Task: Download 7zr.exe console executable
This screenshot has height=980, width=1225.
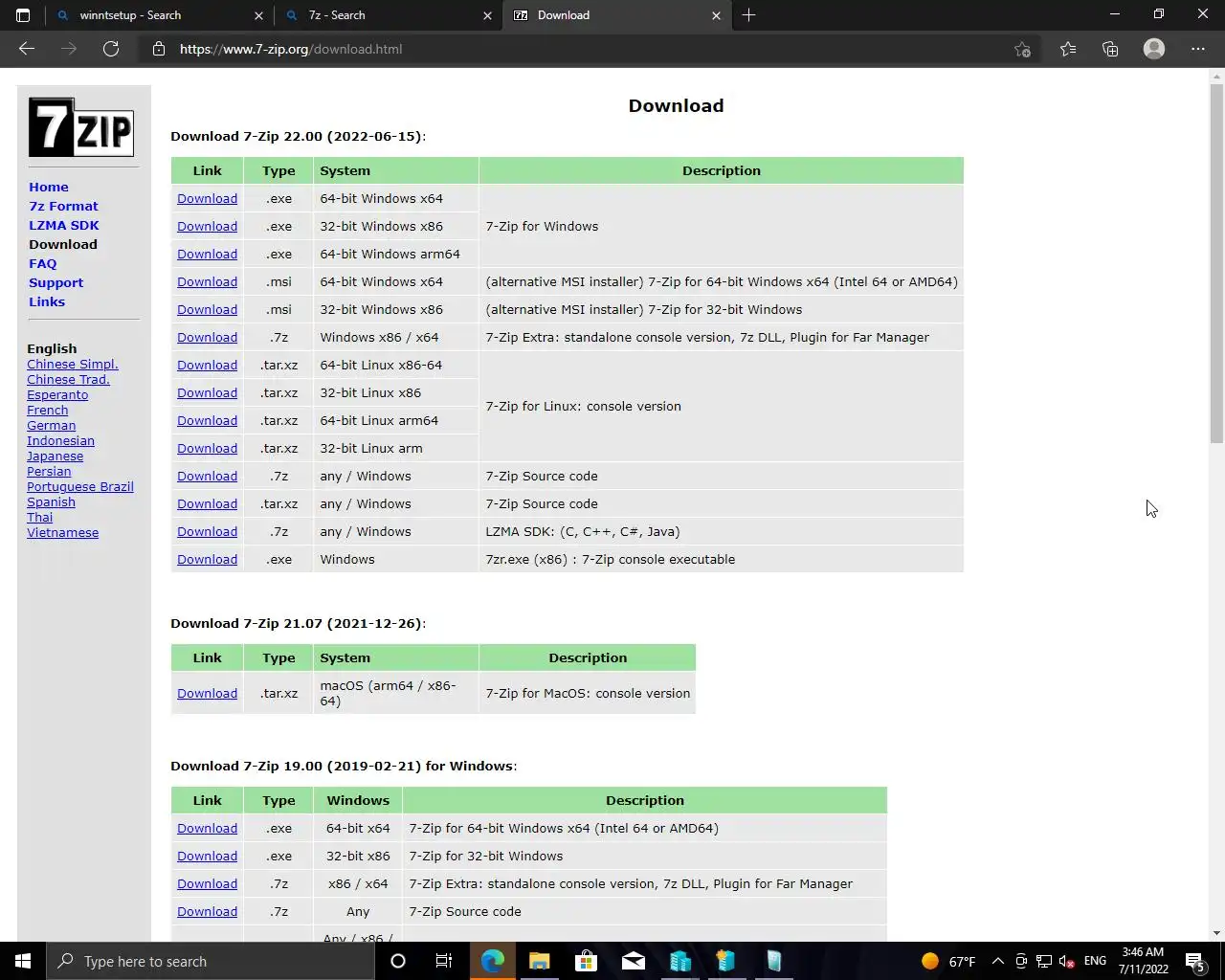Action: (x=207, y=559)
